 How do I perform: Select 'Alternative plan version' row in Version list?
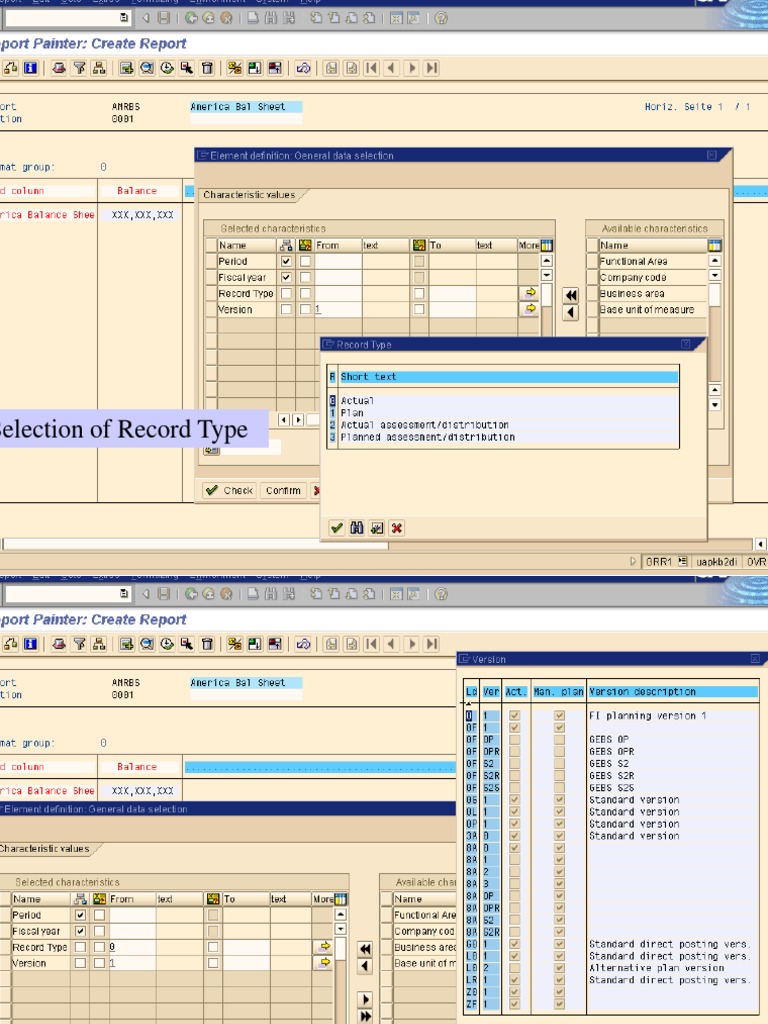click(656, 968)
